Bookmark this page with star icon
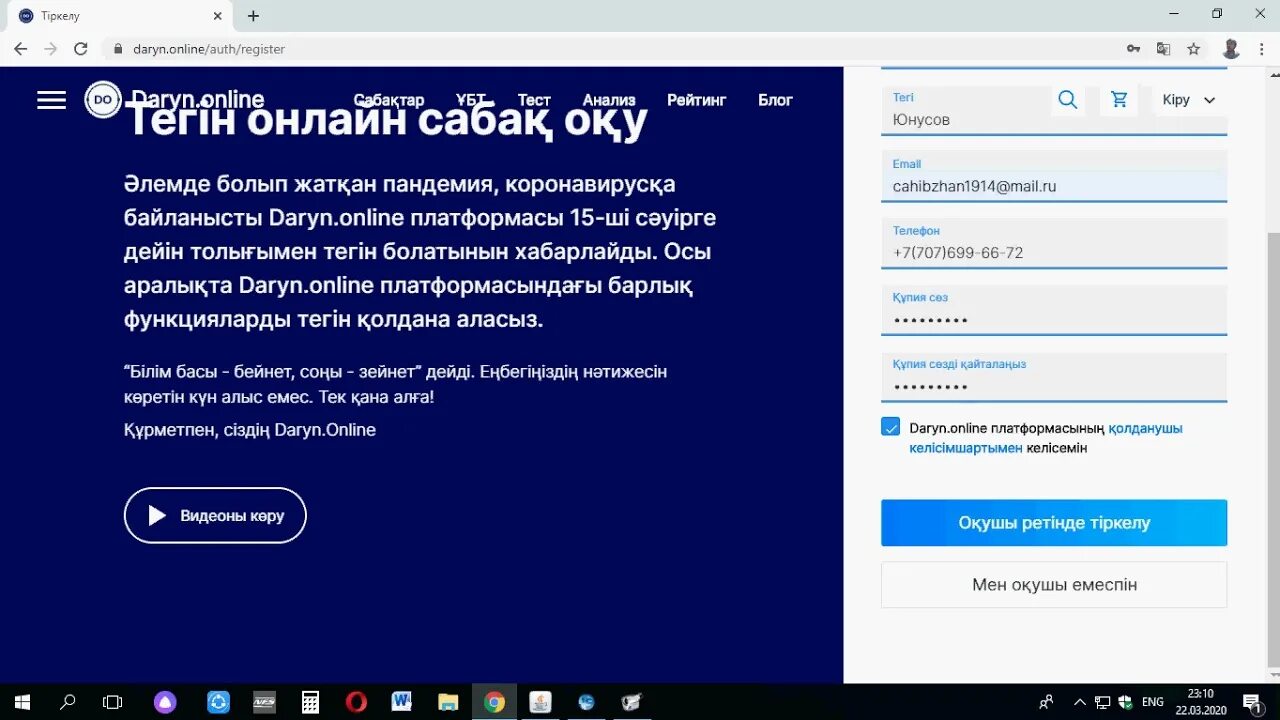The width and height of the screenshot is (1280, 720). [1193, 48]
